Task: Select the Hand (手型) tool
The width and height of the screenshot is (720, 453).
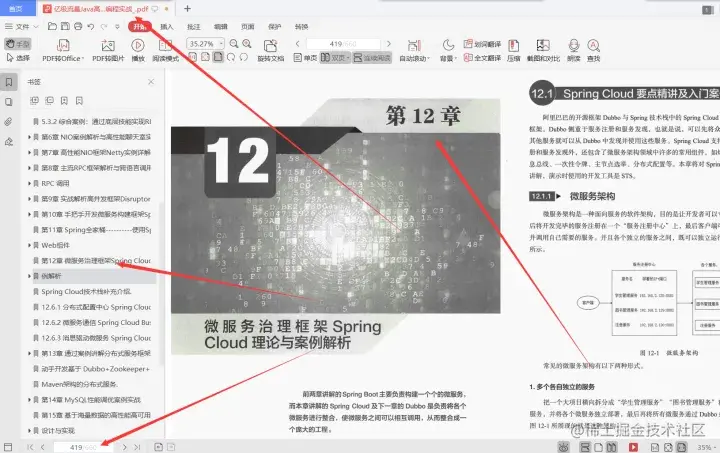Action: pyautogui.click(x=17, y=44)
